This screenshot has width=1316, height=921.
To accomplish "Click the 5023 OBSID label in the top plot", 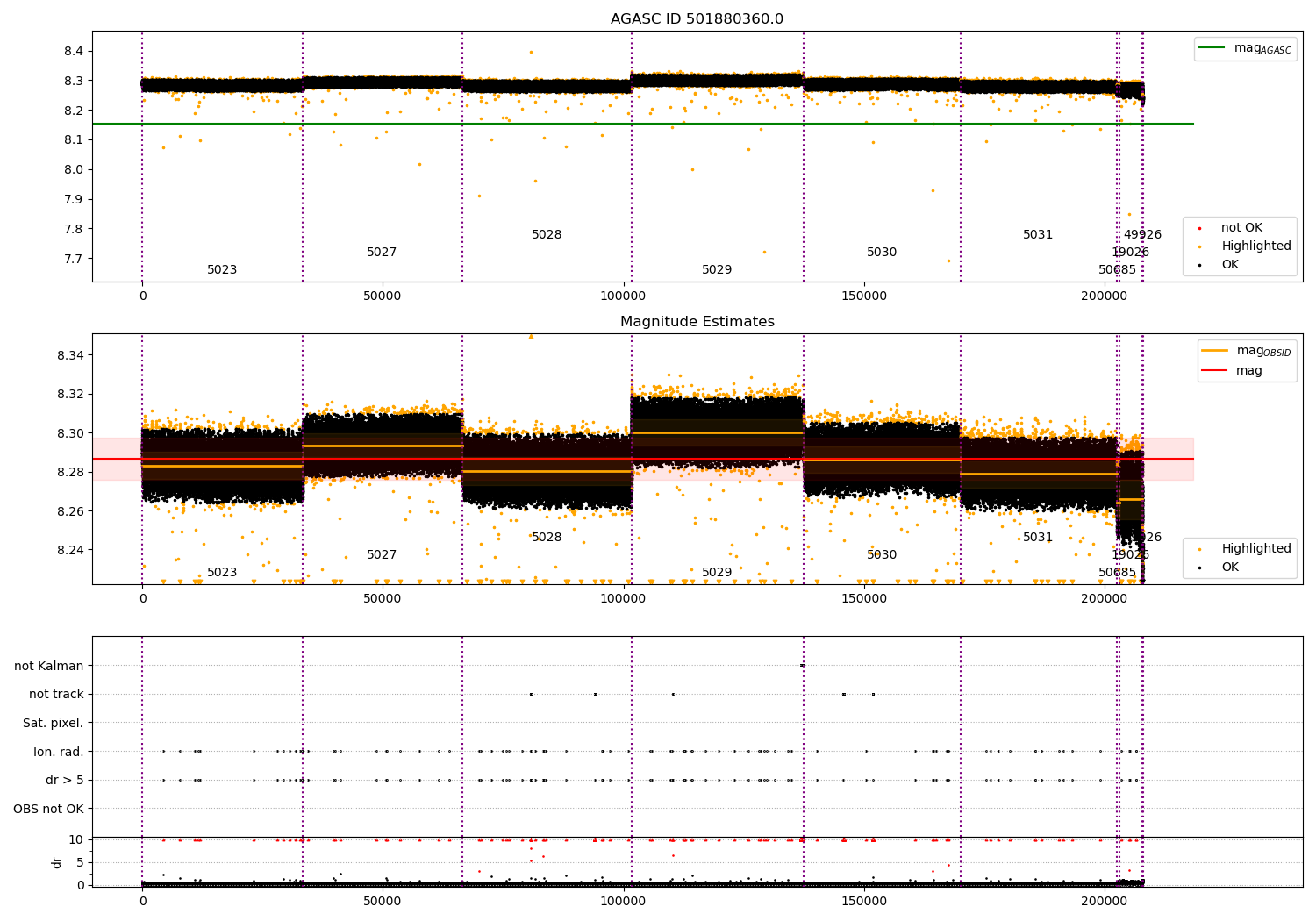I will tap(222, 270).
